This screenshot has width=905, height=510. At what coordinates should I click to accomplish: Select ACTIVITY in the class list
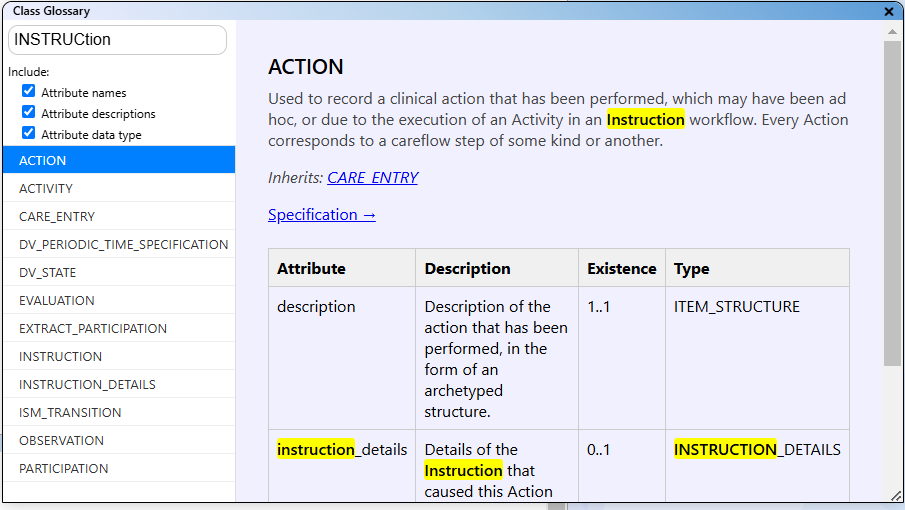[119, 188]
